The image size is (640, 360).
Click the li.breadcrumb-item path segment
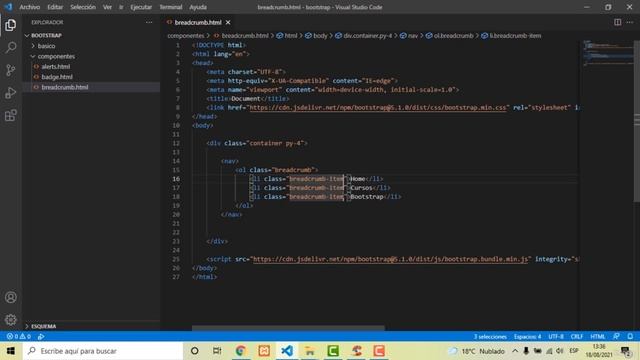515,36
